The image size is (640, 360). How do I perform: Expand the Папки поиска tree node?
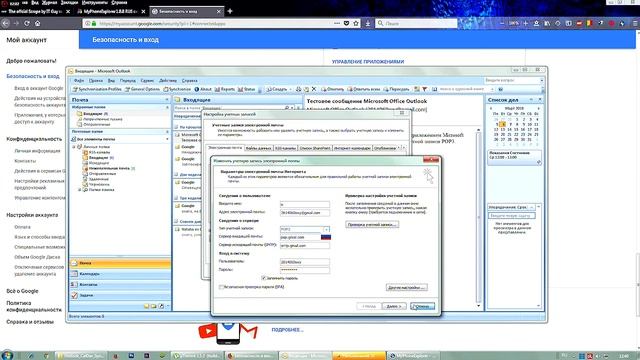[x=80, y=190]
